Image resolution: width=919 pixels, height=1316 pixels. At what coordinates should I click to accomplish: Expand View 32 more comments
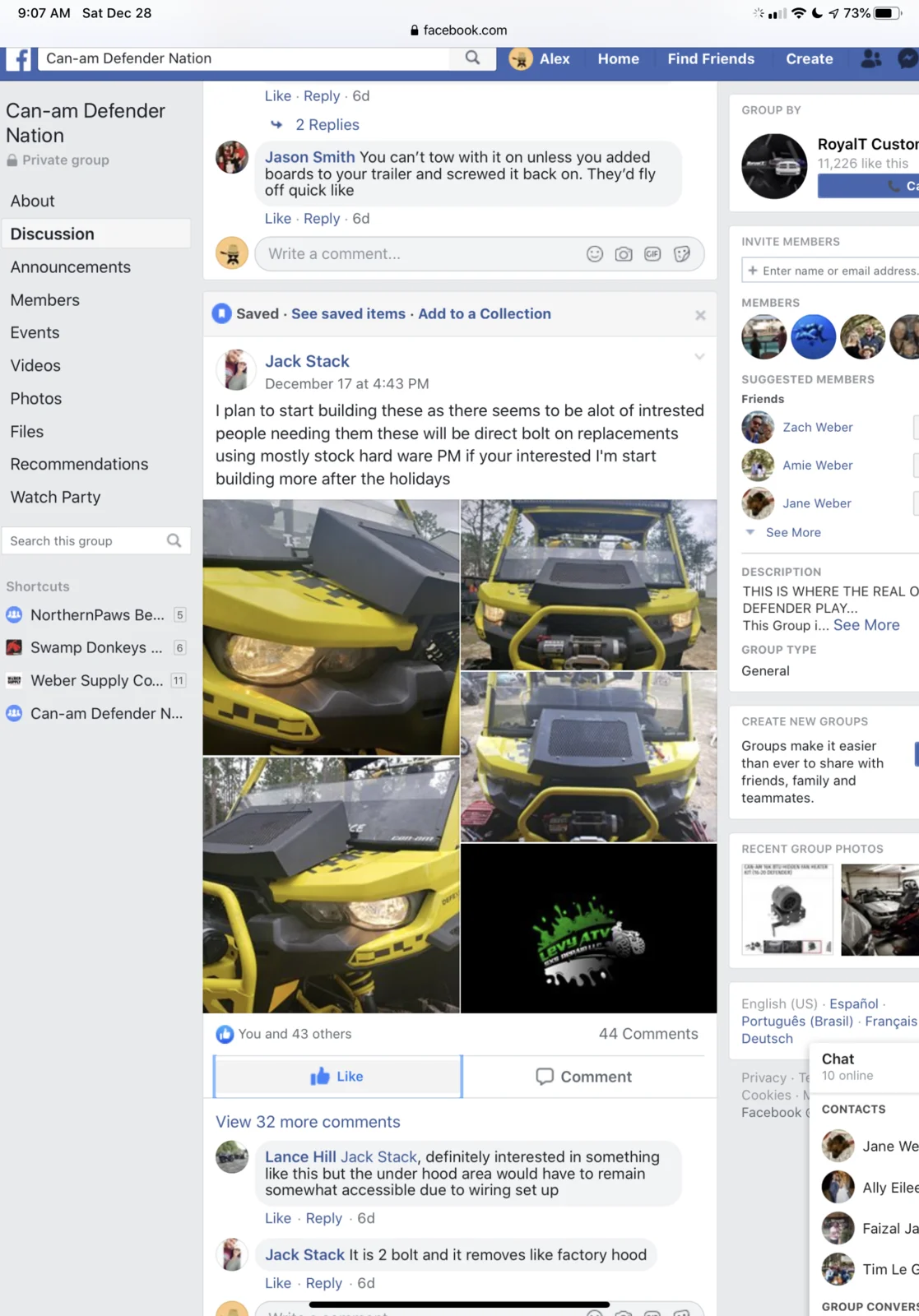(x=308, y=1122)
